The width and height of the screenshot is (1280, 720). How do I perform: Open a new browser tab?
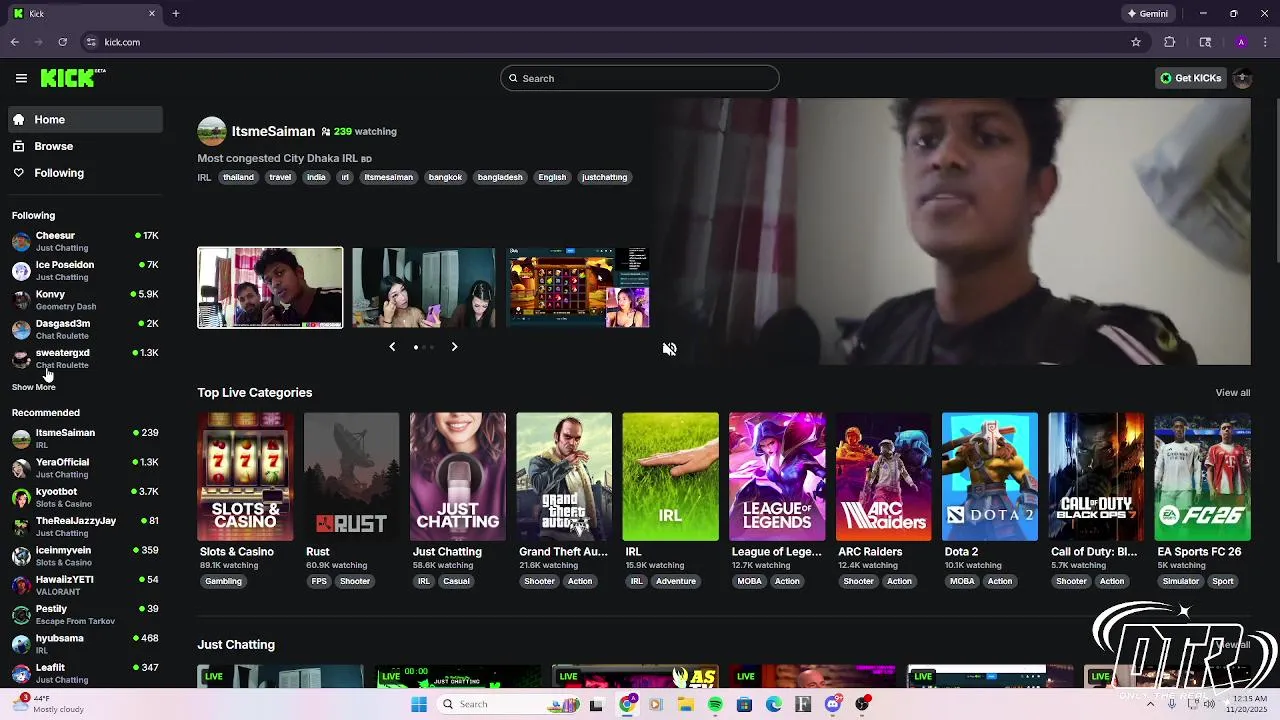click(x=175, y=14)
